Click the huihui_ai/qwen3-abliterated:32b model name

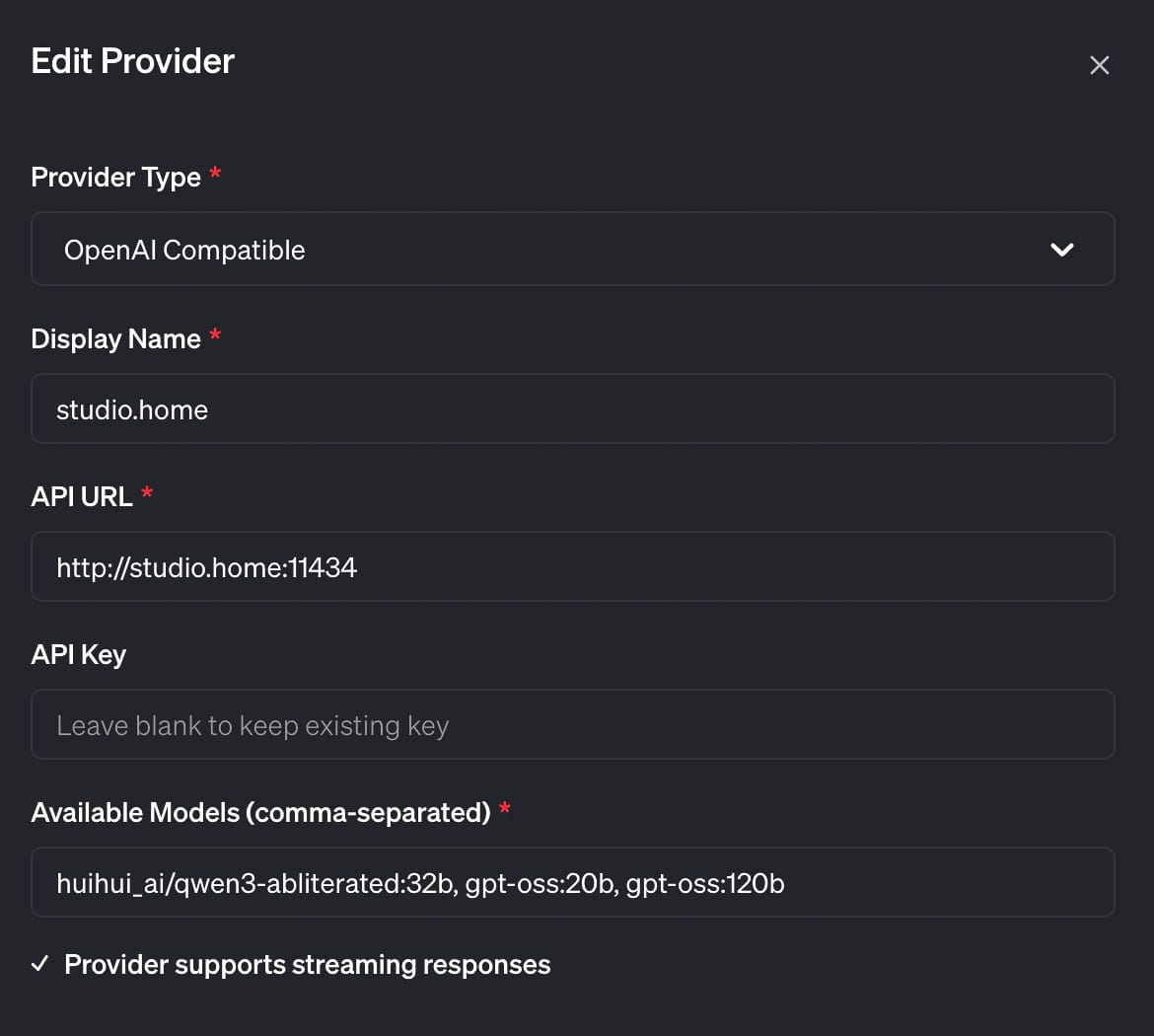(x=255, y=883)
